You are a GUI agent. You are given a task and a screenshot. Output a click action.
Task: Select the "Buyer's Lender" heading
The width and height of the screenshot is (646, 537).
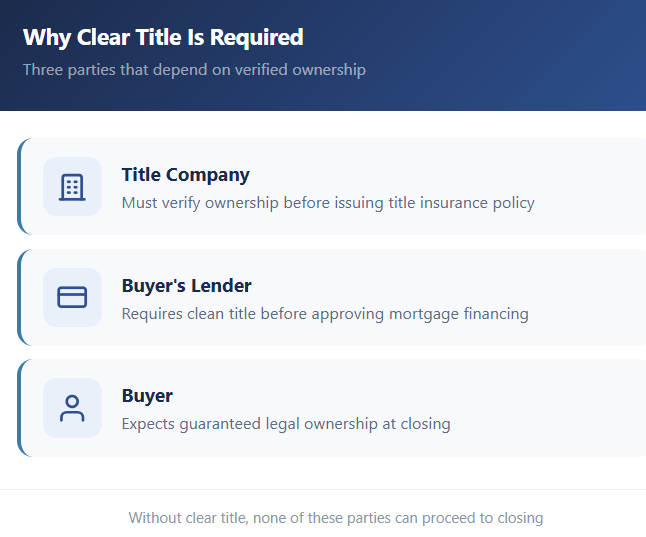pyautogui.click(x=186, y=285)
